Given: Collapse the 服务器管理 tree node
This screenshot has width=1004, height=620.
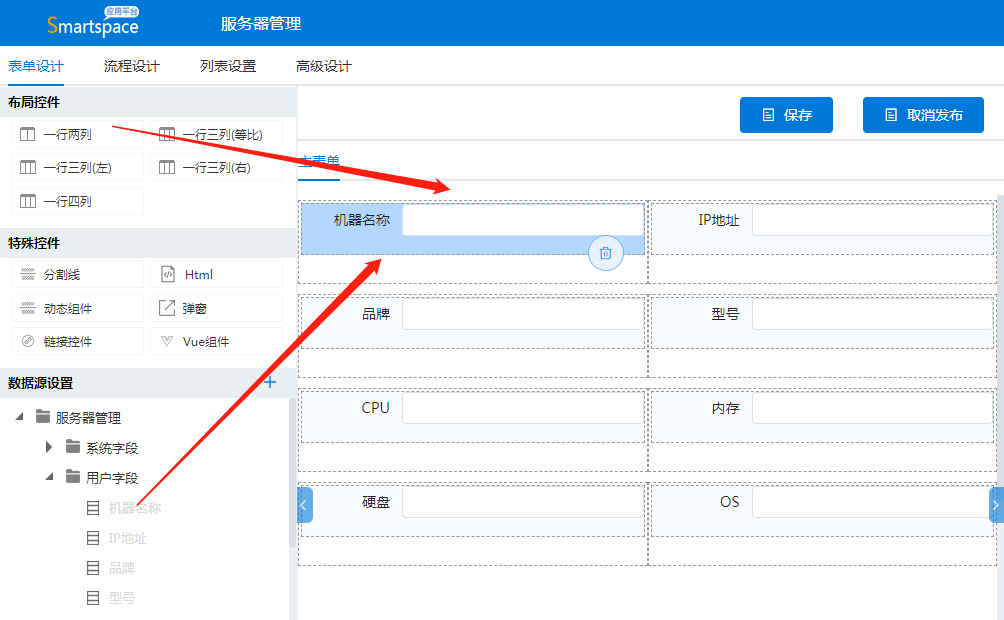Looking at the screenshot, I should [20, 417].
